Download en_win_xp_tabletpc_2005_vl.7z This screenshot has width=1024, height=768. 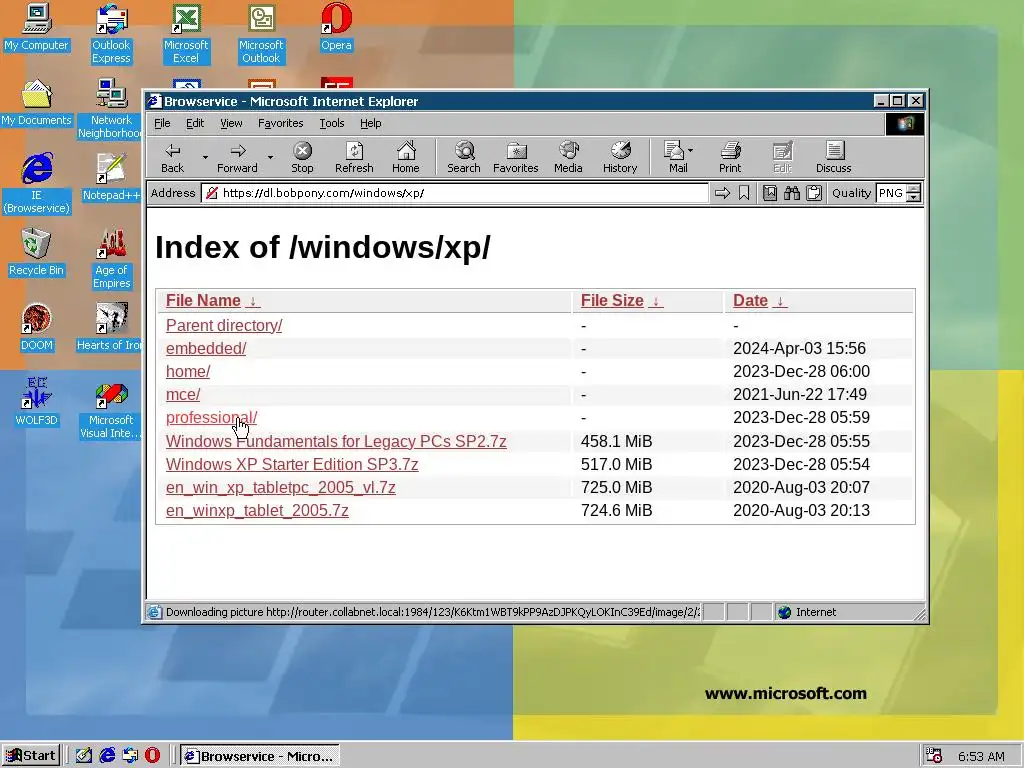tap(281, 487)
